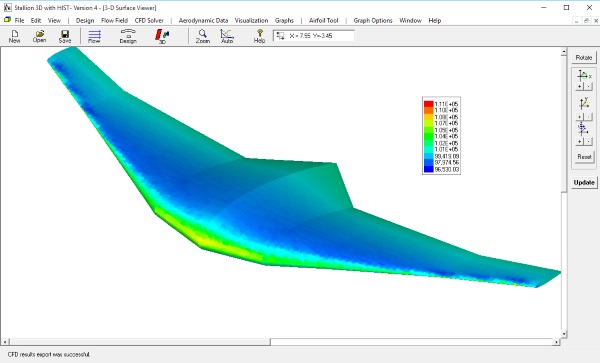This screenshot has height=363, width=600.
Task: Select the Flow toolbar icon
Action: pos(94,36)
